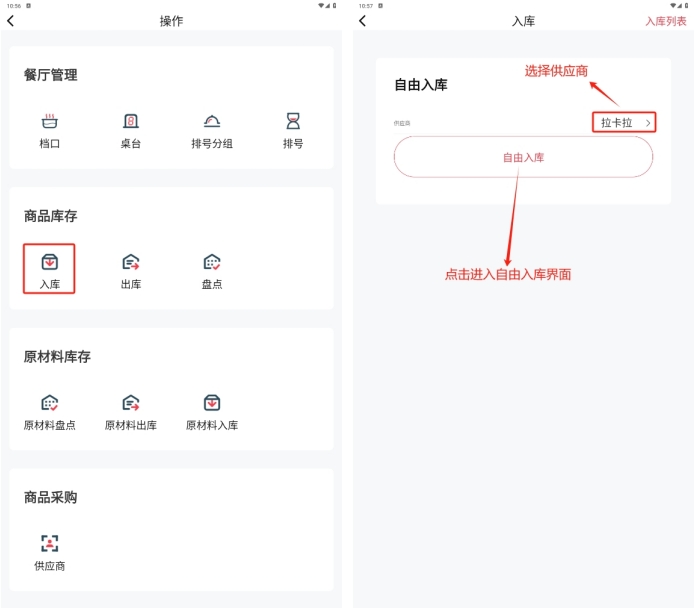Screen dimensions: 695x608
Task: Open the 档口 (stall) icon
Action: pos(50,122)
